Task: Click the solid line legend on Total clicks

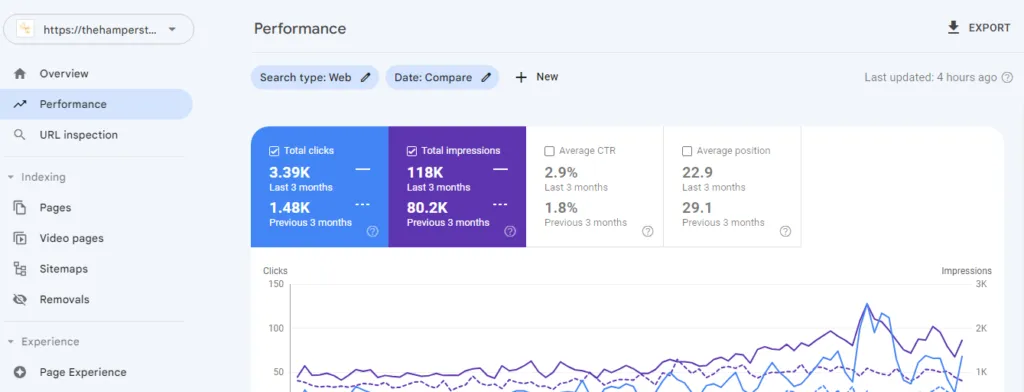Action: click(x=362, y=169)
